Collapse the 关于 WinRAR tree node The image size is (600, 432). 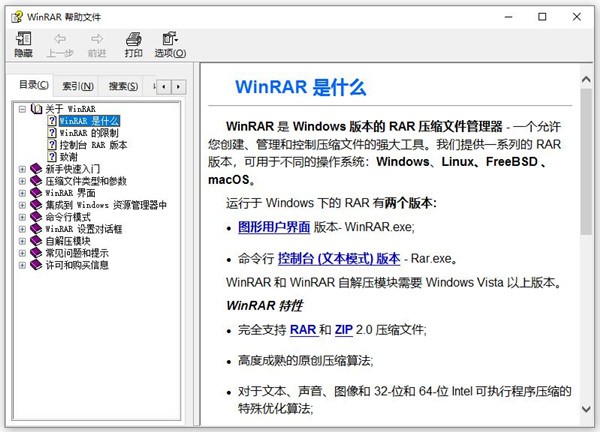[x=22, y=109]
